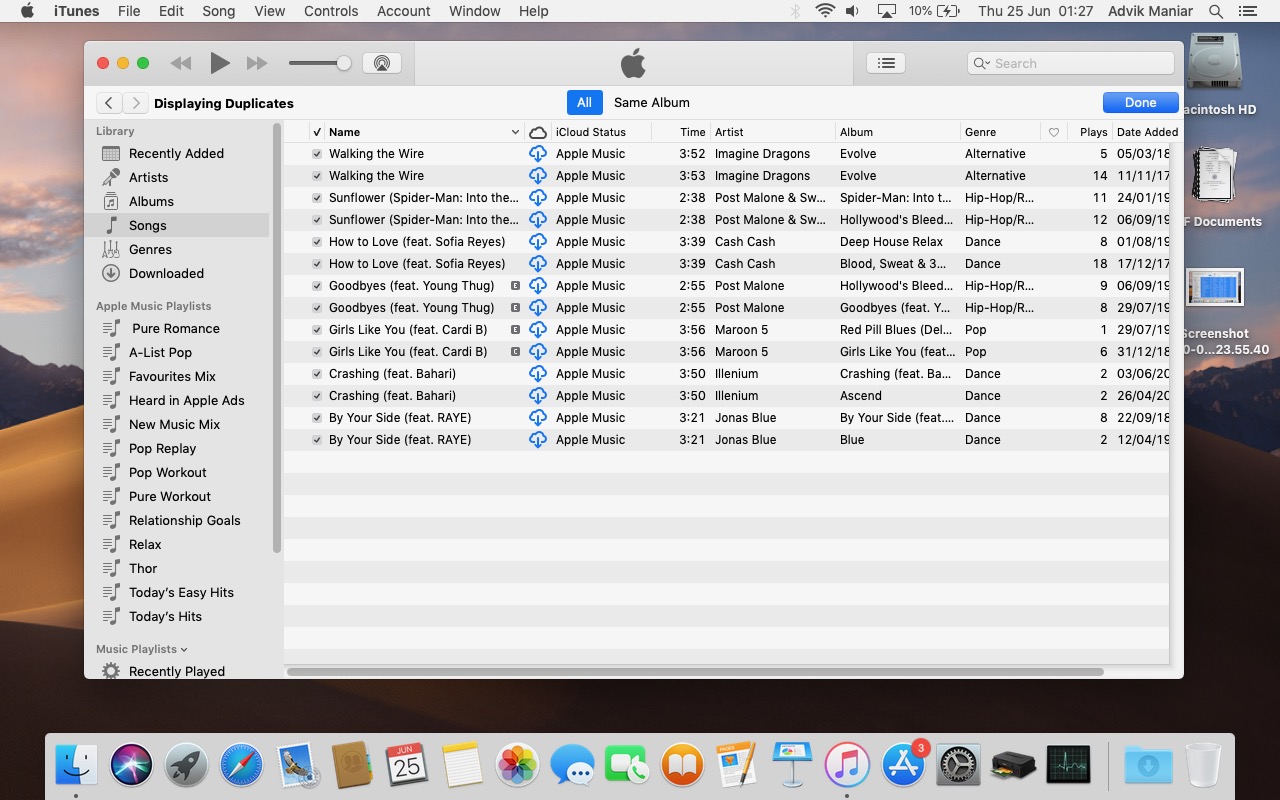The height and width of the screenshot is (800, 1280).
Task: Download Crashing from the Ascend album
Action: [538, 396]
